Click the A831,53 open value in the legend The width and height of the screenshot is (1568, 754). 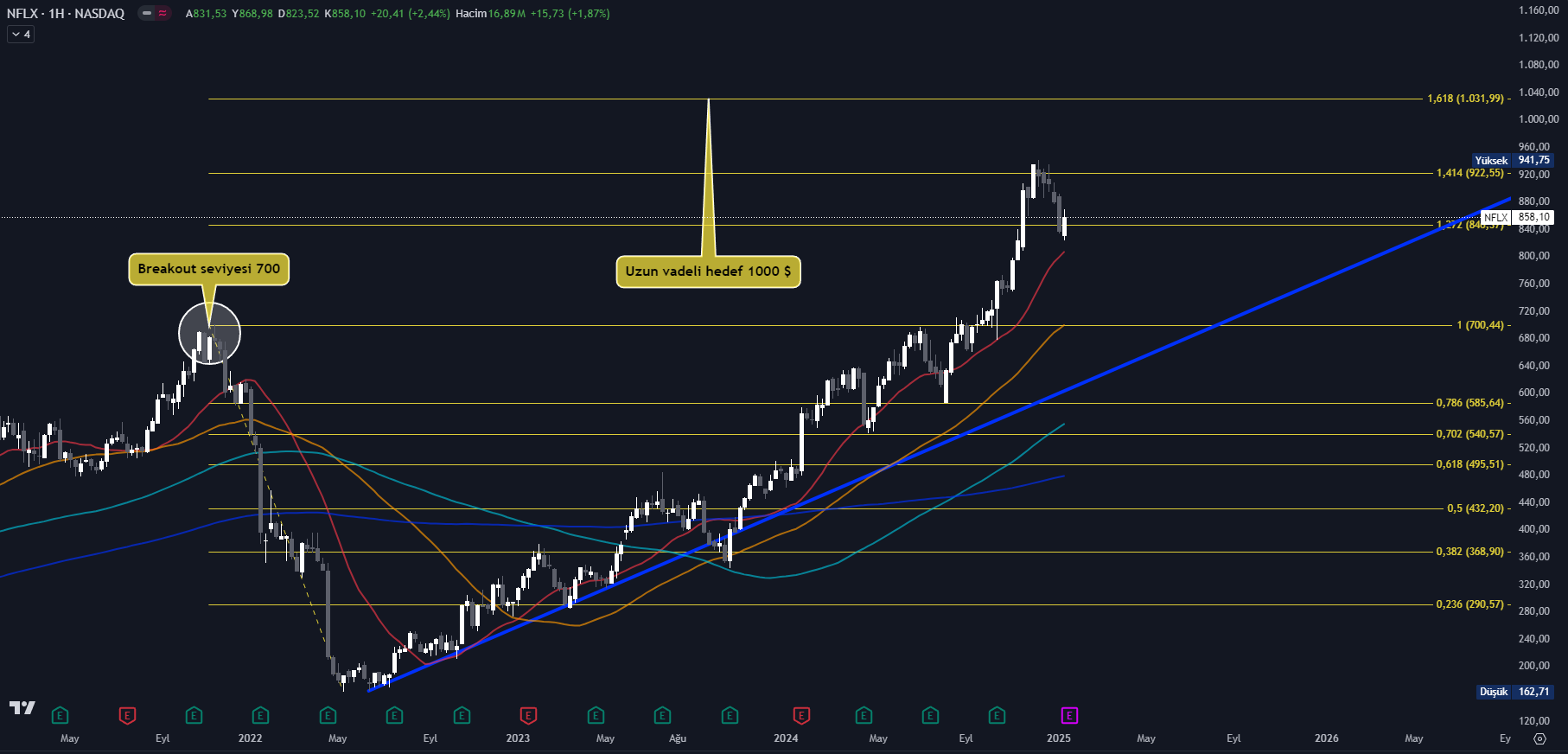(206, 14)
